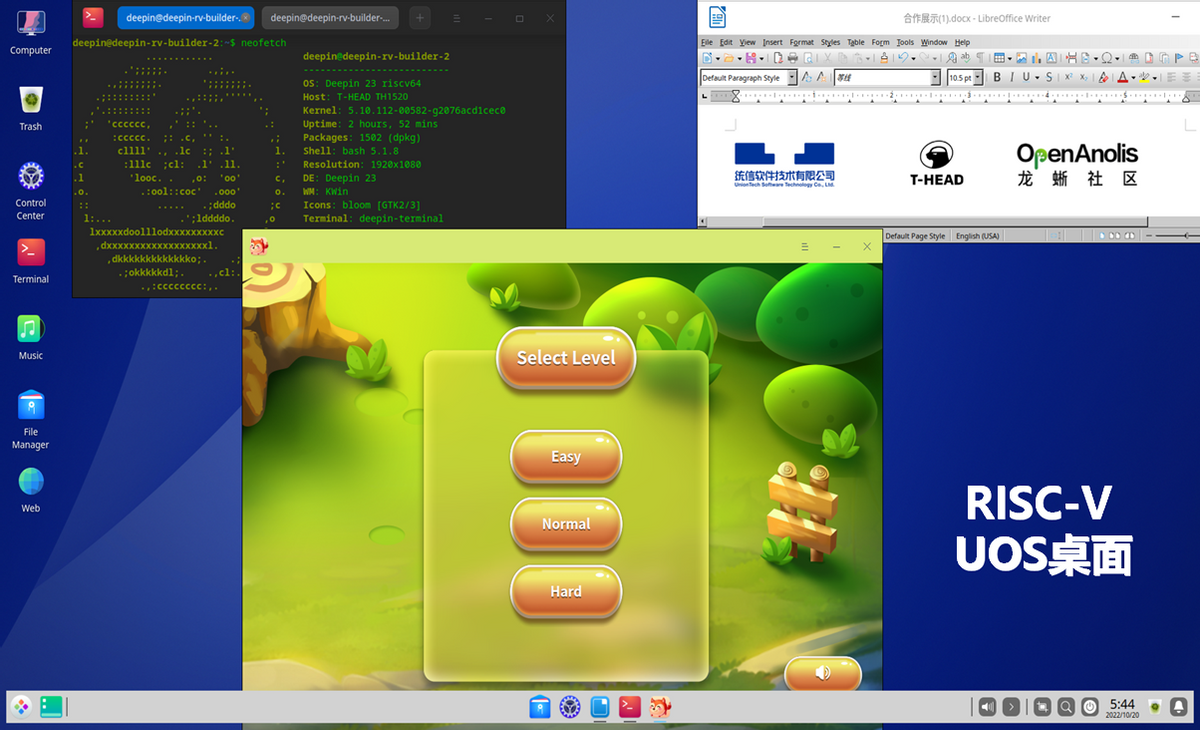
Task: Click the Insert Table icon in Writer
Action: [999, 59]
